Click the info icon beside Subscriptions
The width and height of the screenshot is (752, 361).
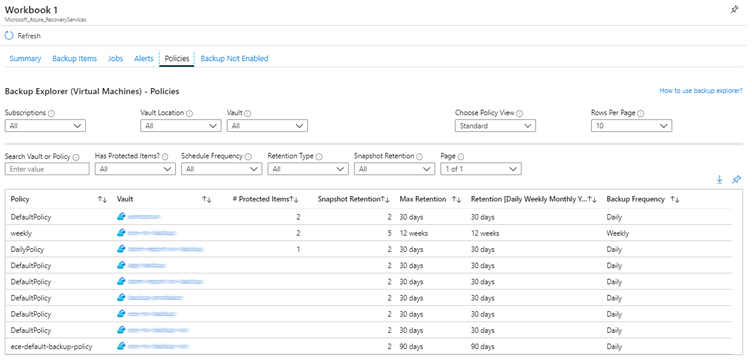51,114
